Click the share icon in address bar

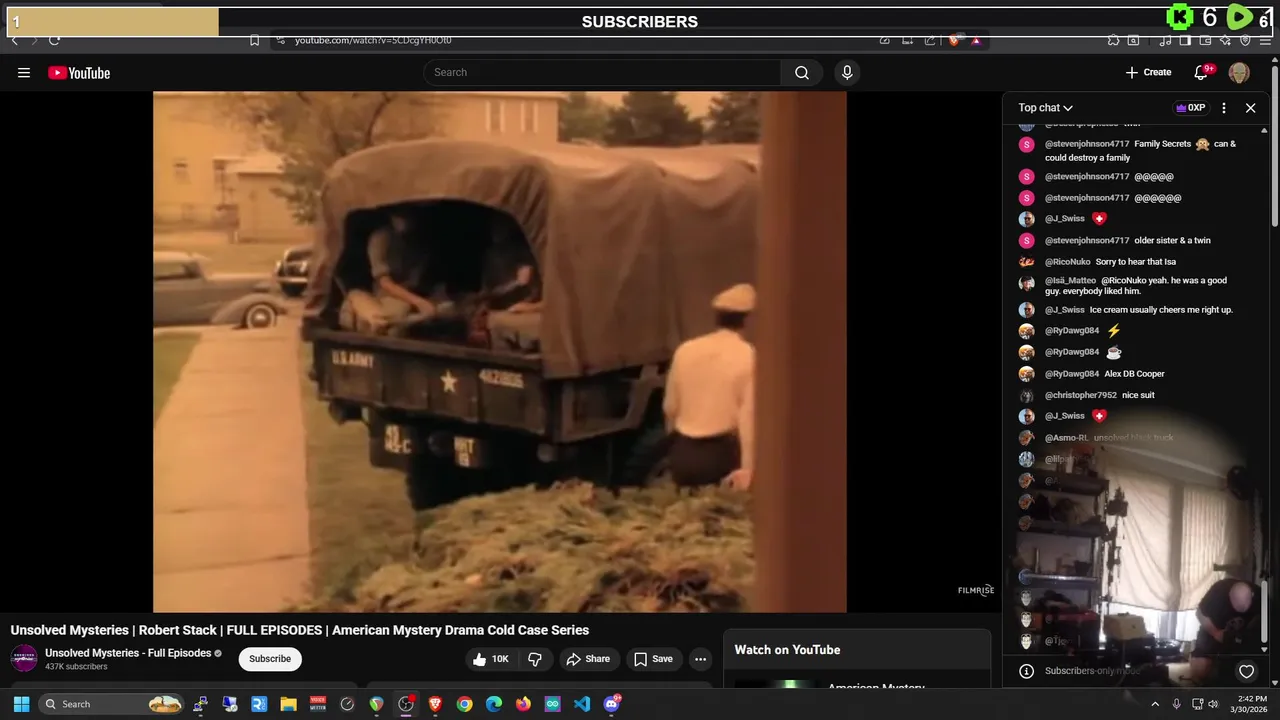point(930,41)
